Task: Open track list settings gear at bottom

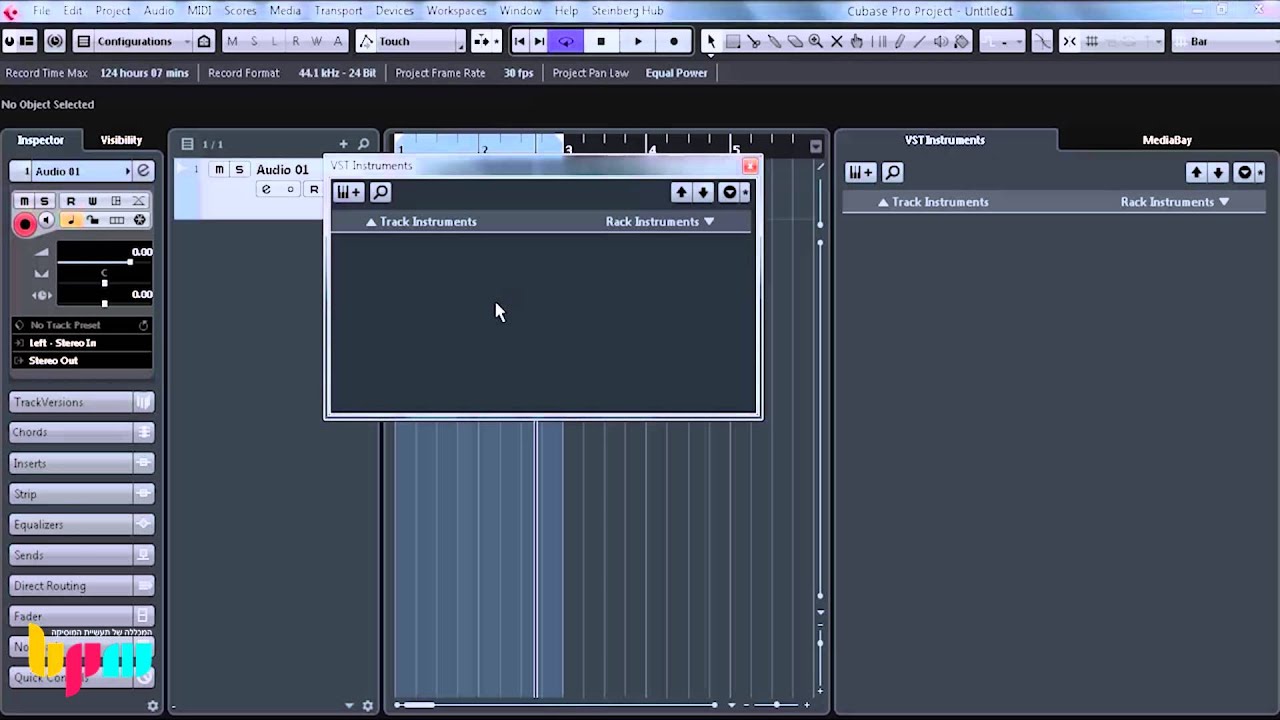Action: pos(367,705)
